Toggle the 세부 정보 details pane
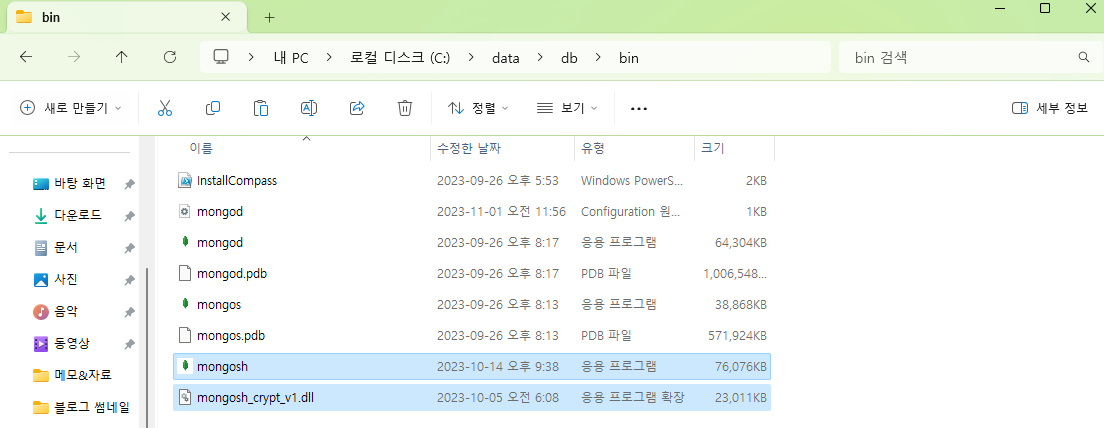The width and height of the screenshot is (1104, 428). (1050, 108)
